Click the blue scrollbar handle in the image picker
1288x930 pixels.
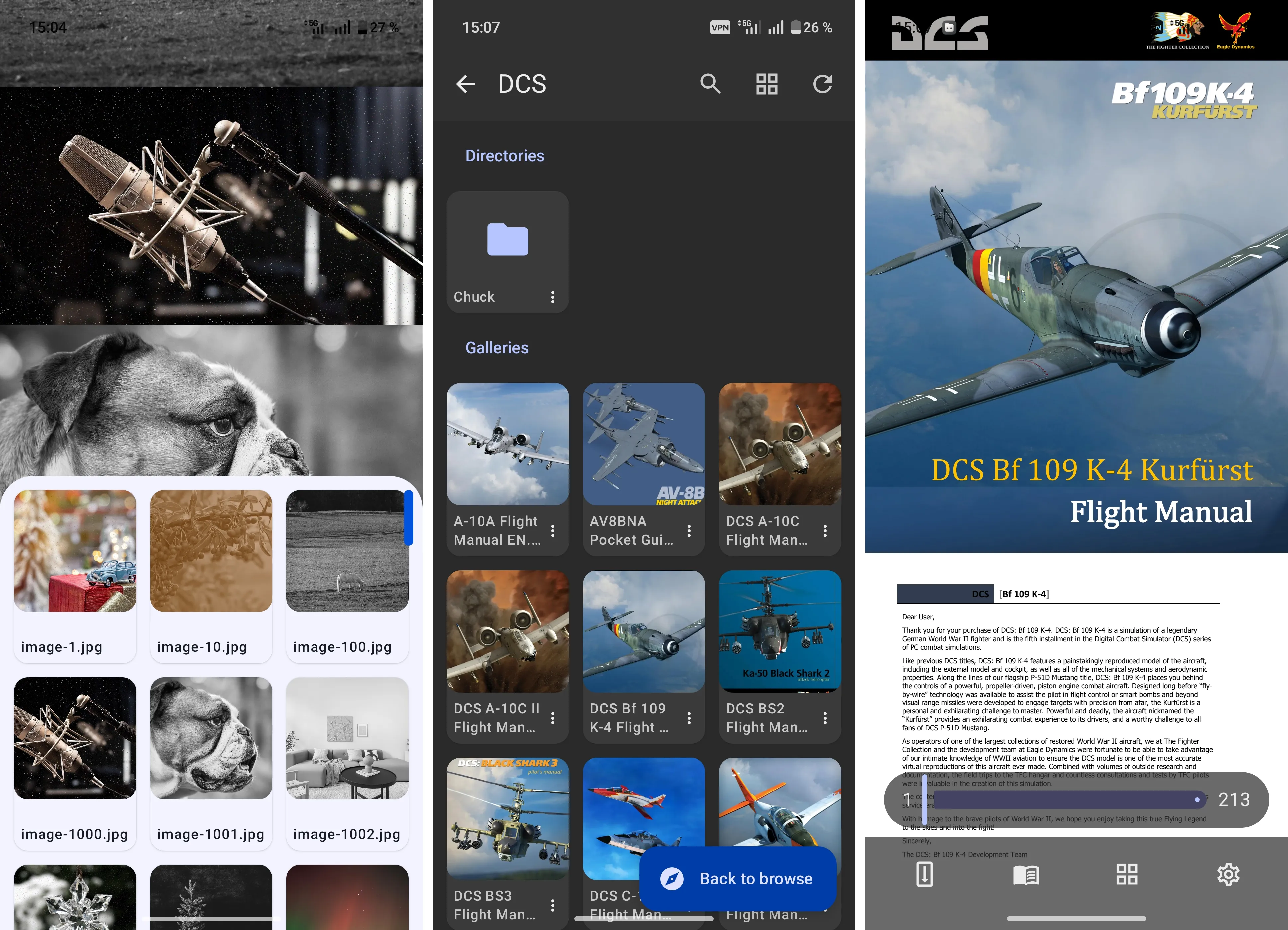(408, 518)
